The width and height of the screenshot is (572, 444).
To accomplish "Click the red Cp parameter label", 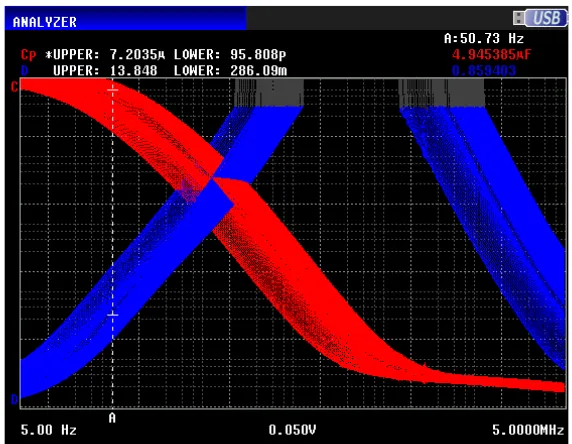I will [x=28, y=55].
